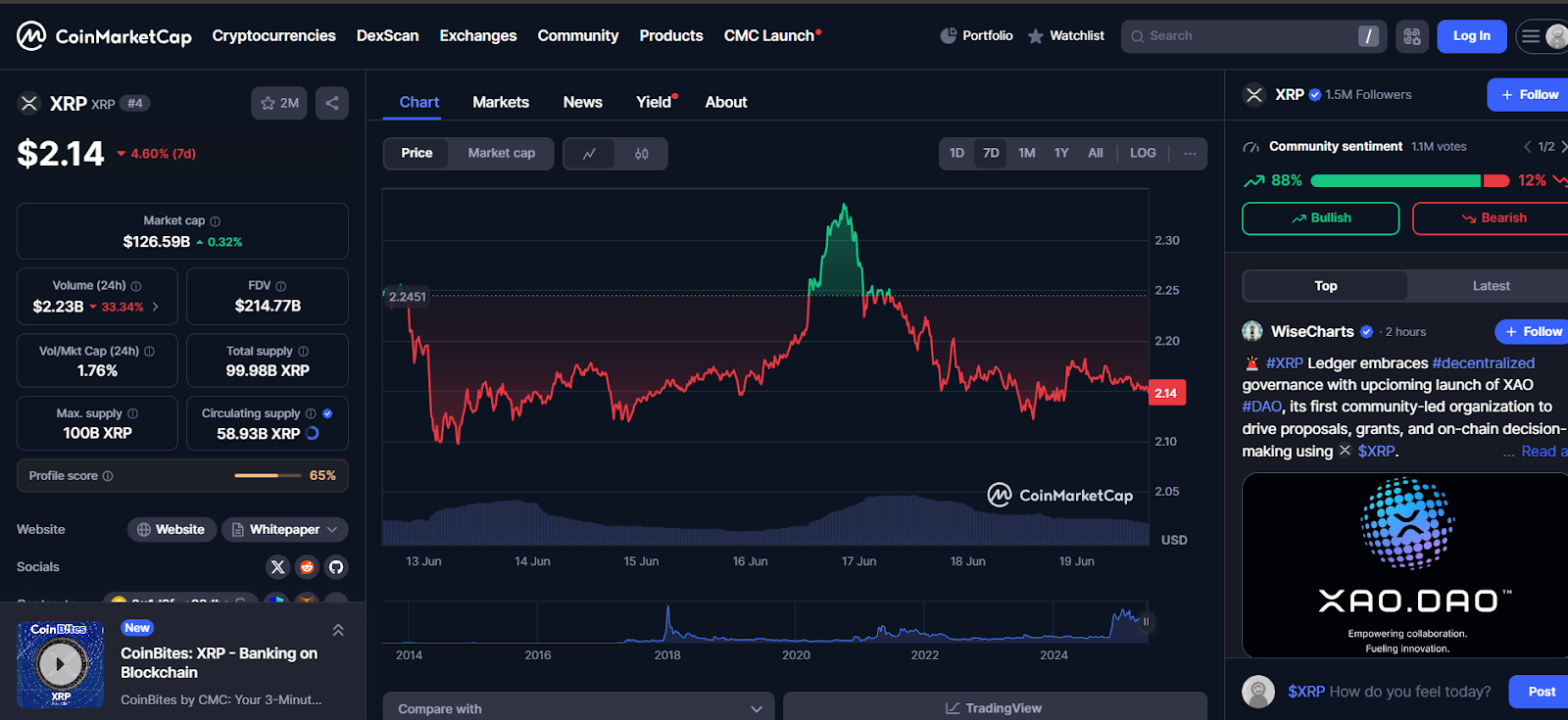Switch to Latest posts tab
This screenshot has height=720, width=1568.
coord(1491,286)
